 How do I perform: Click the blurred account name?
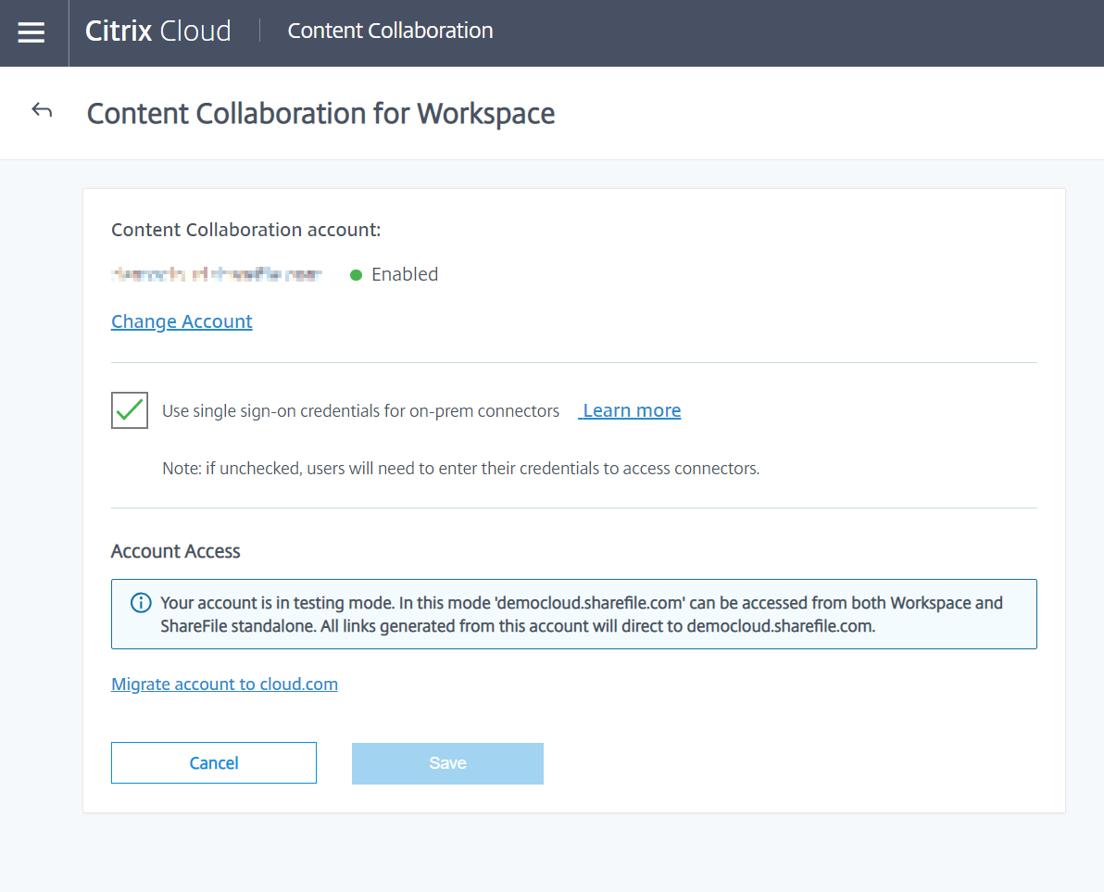tap(217, 275)
